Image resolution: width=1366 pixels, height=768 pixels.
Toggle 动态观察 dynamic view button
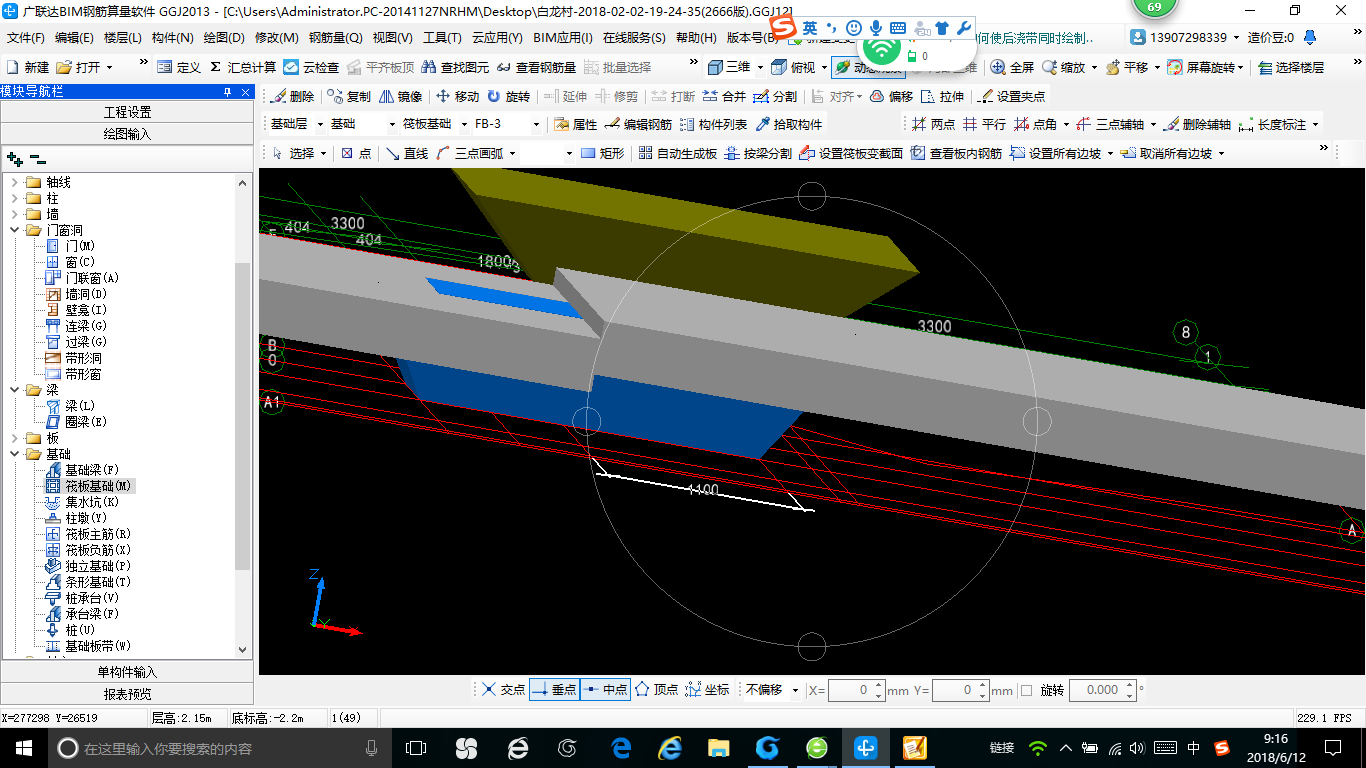tap(868, 67)
